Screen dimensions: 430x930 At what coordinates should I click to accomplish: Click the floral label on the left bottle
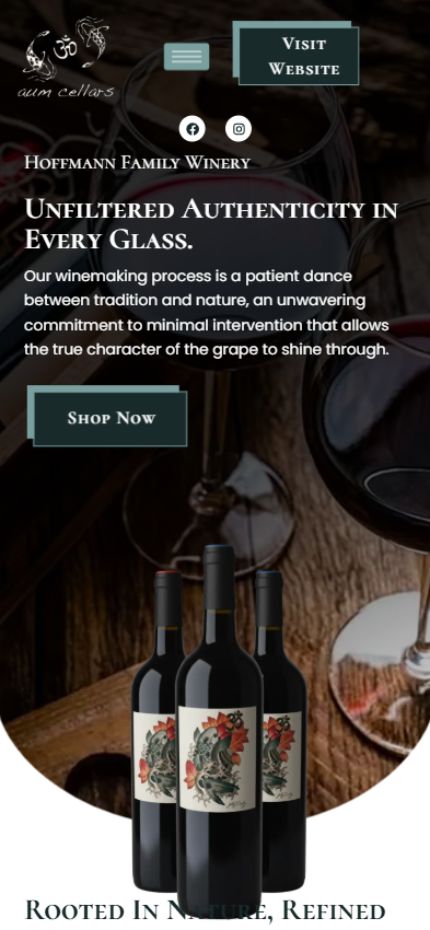[x=154, y=757]
